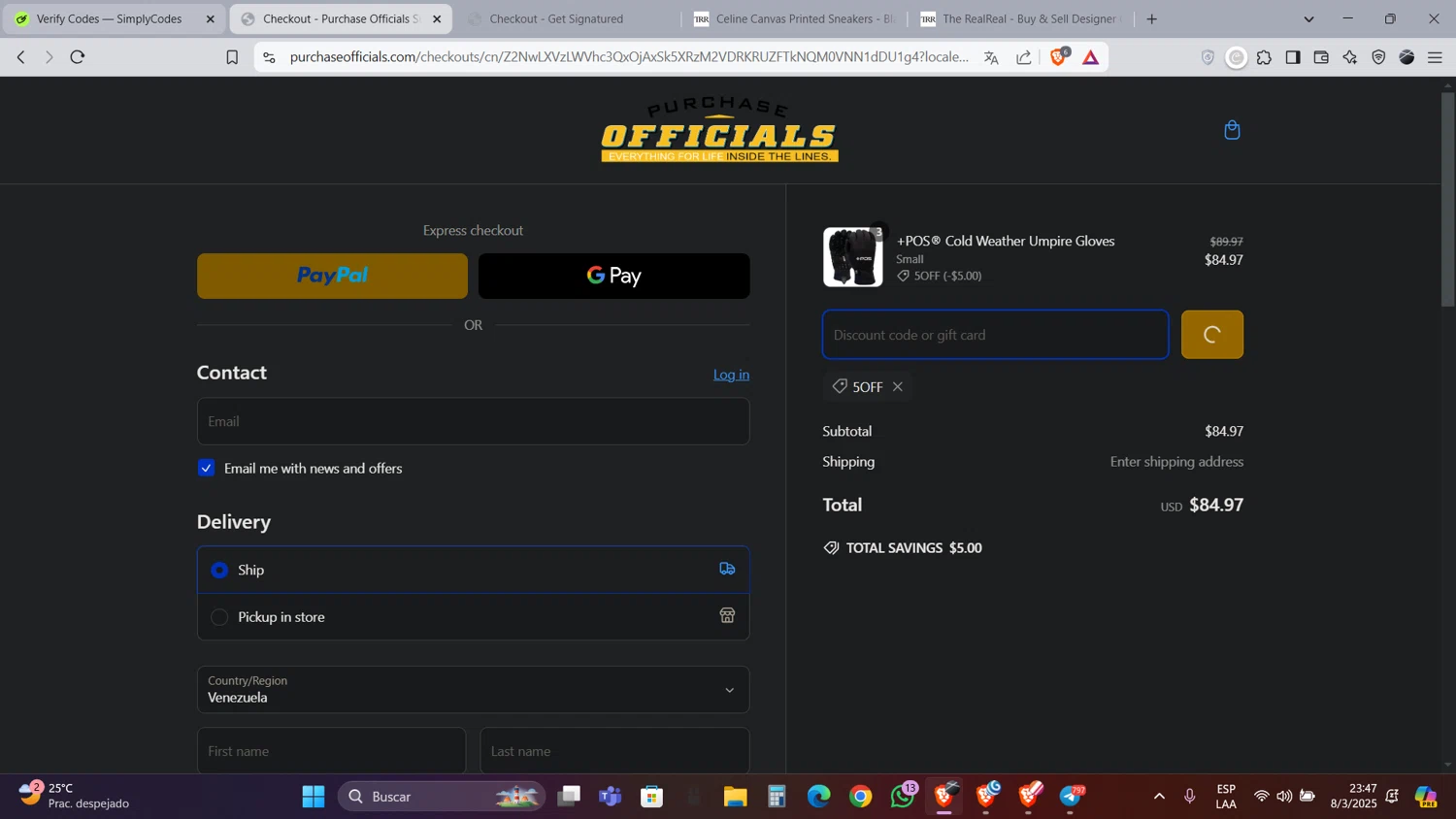1456x819 pixels.
Task: Open Google Chrome from taskbar
Action: pos(861,797)
